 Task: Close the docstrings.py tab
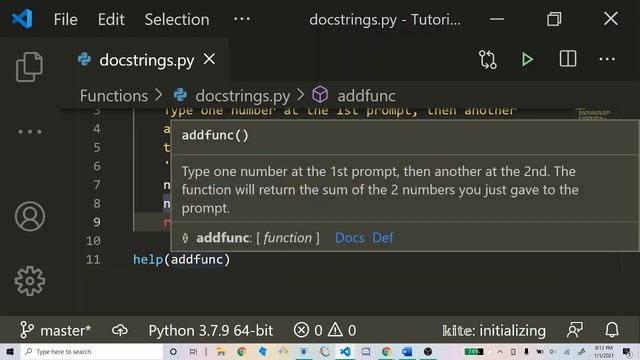click(x=209, y=59)
